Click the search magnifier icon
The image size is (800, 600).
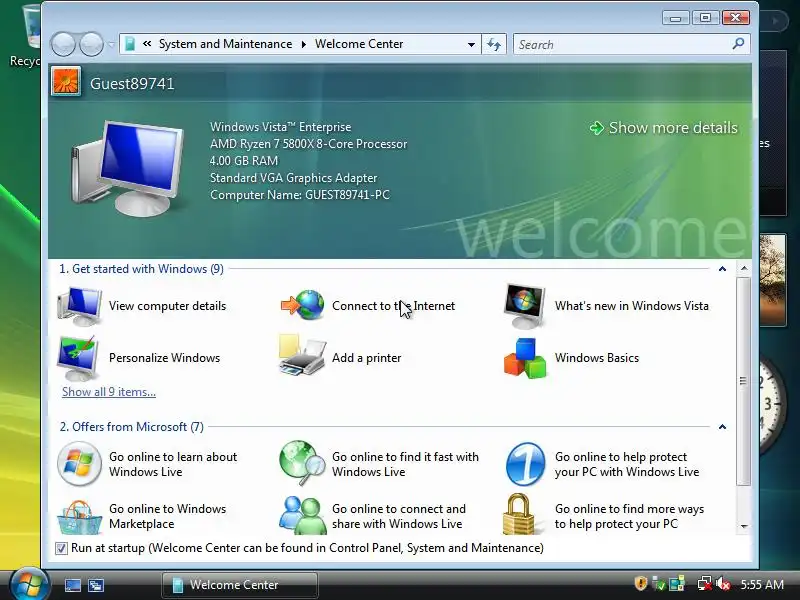(x=738, y=44)
